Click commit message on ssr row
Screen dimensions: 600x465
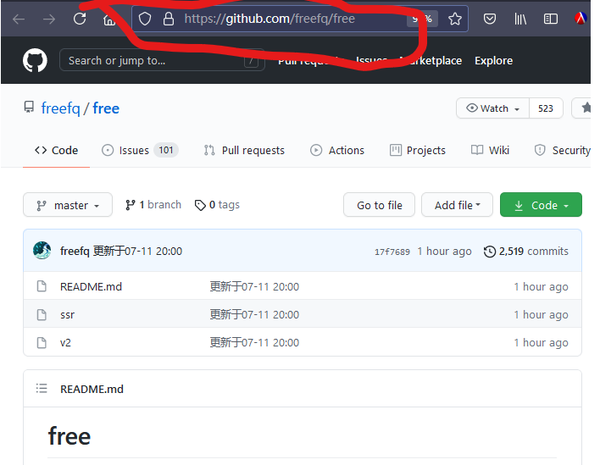tap(254, 315)
